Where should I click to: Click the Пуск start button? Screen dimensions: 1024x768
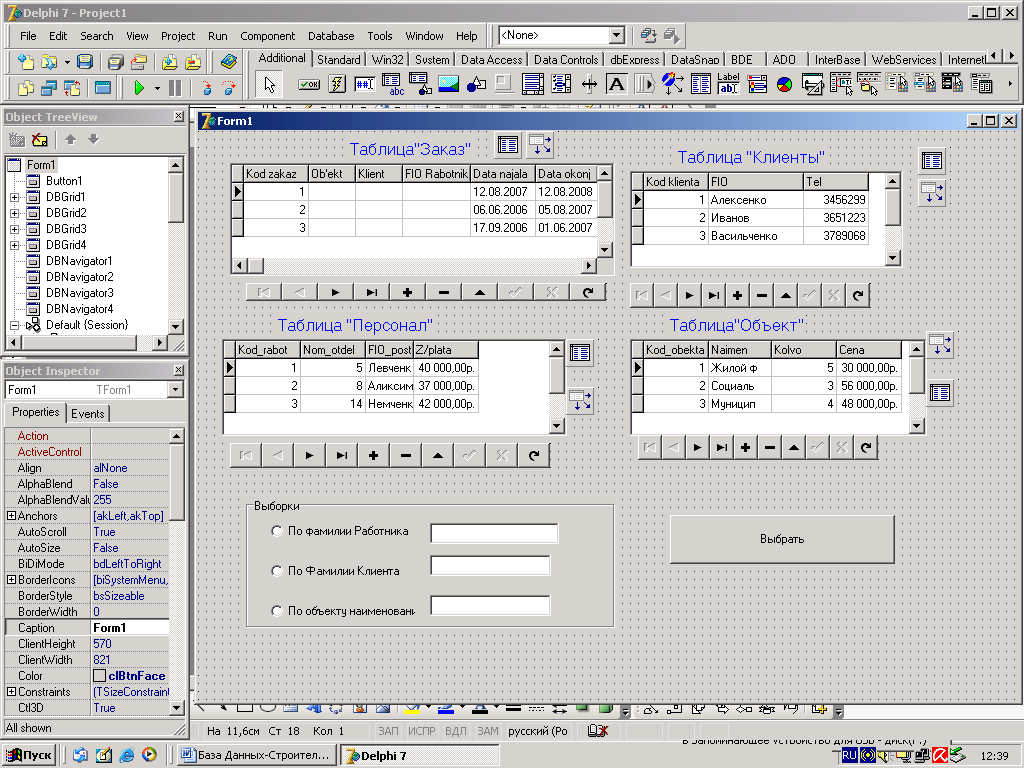click(29, 755)
